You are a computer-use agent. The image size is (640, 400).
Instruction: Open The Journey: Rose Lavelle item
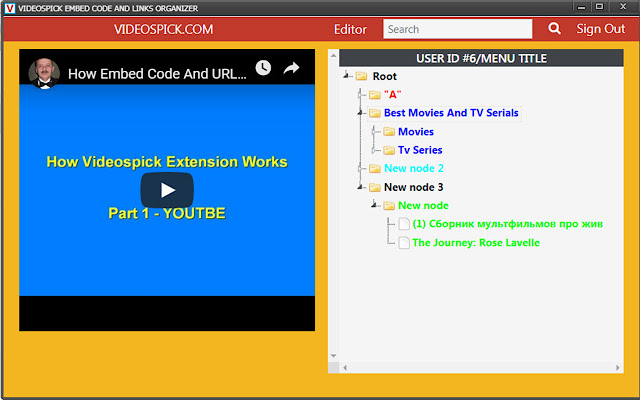(476, 243)
